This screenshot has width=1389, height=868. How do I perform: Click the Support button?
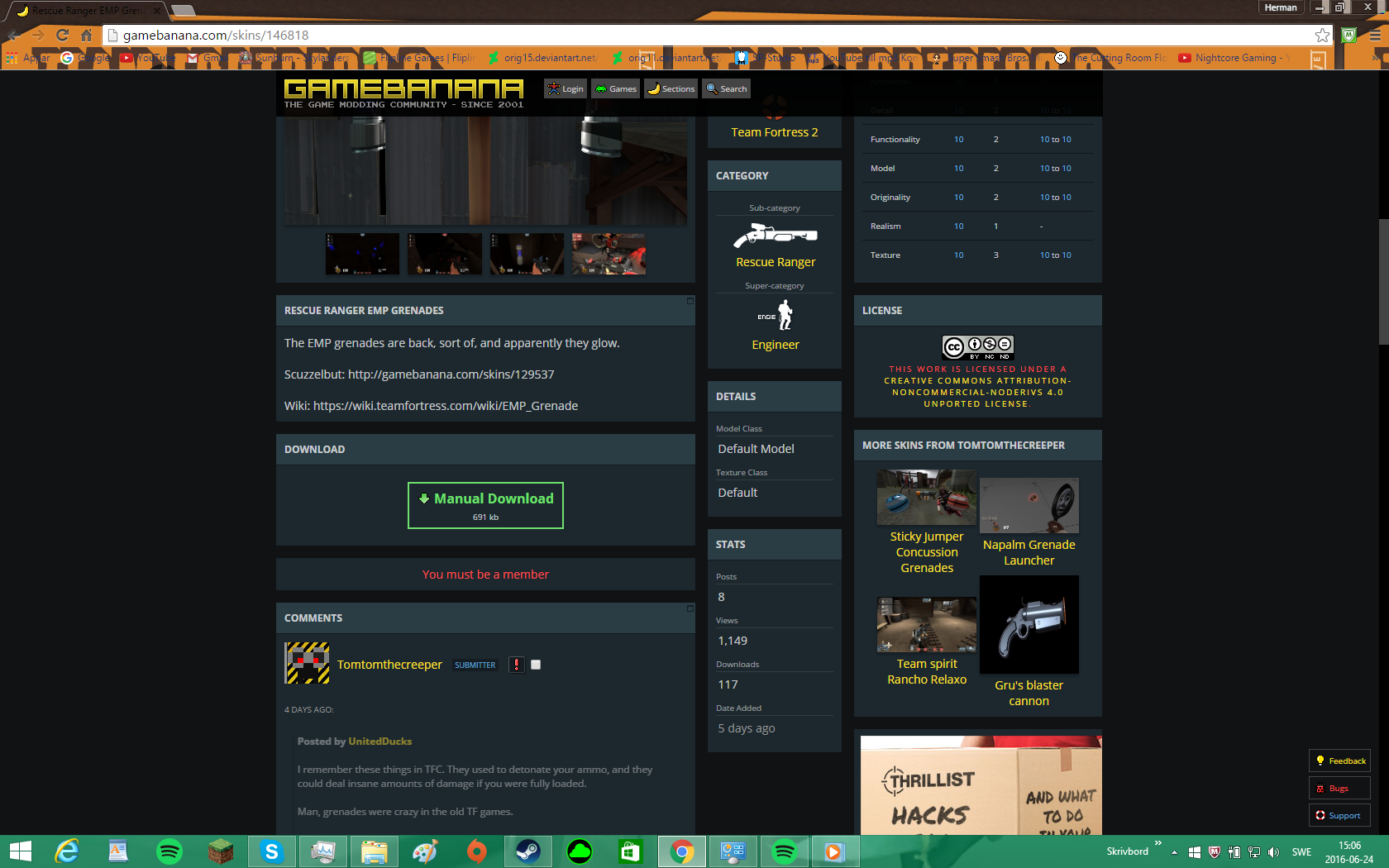(x=1340, y=815)
